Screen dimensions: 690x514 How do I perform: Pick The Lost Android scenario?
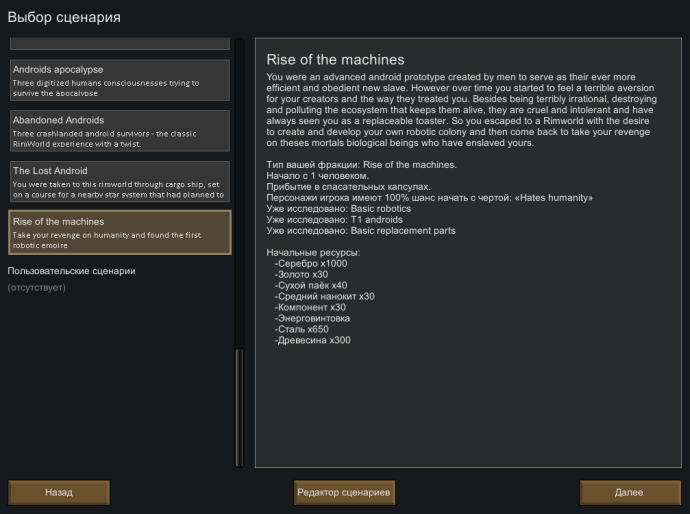click(119, 181)
